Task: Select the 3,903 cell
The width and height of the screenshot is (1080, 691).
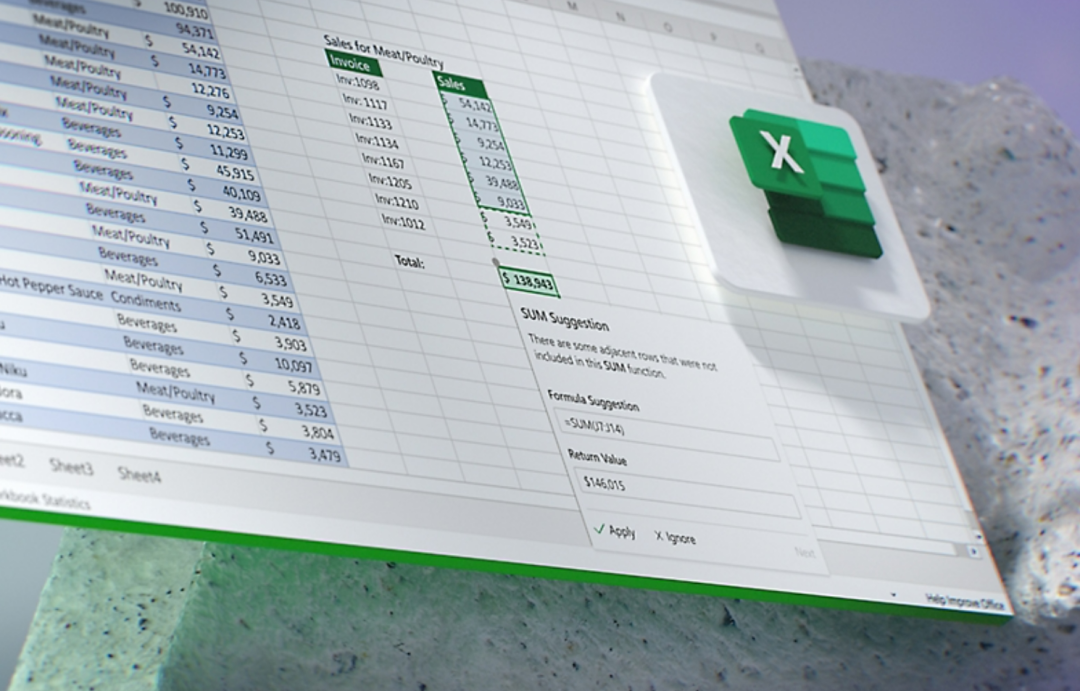Action: click(x=290, y=343)
